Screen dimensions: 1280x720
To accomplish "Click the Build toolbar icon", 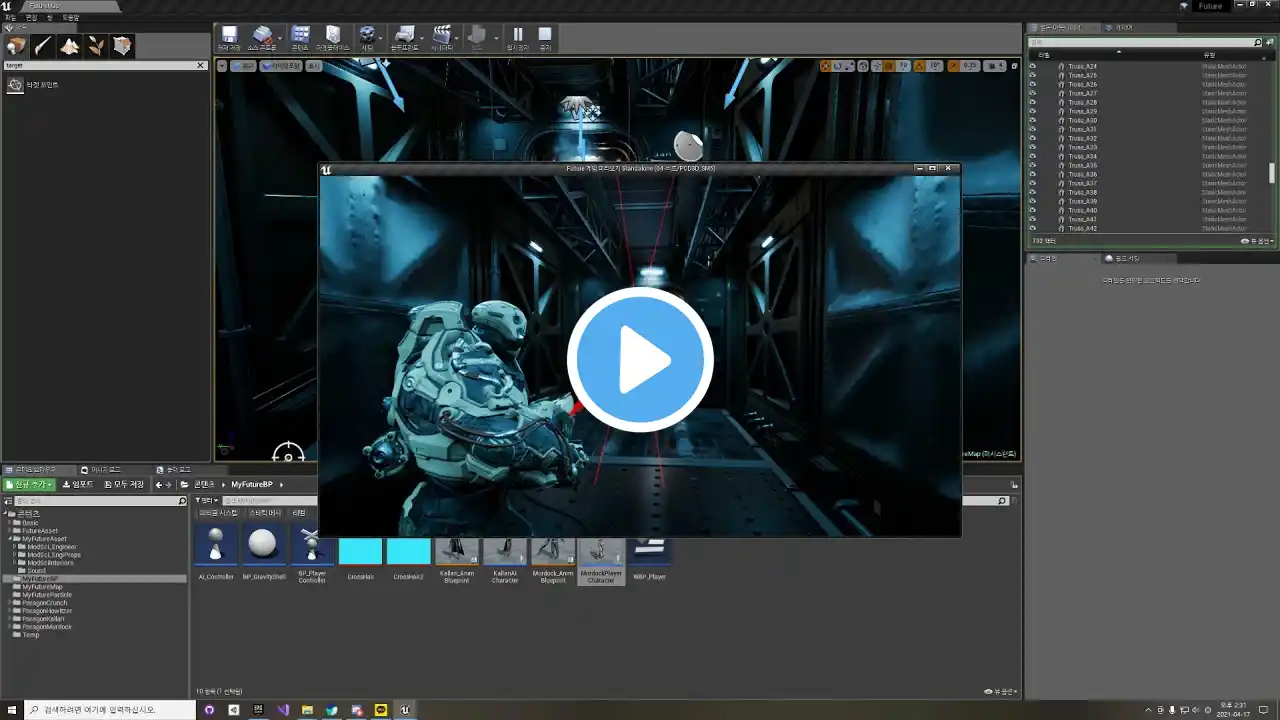I will coord(477,38).
